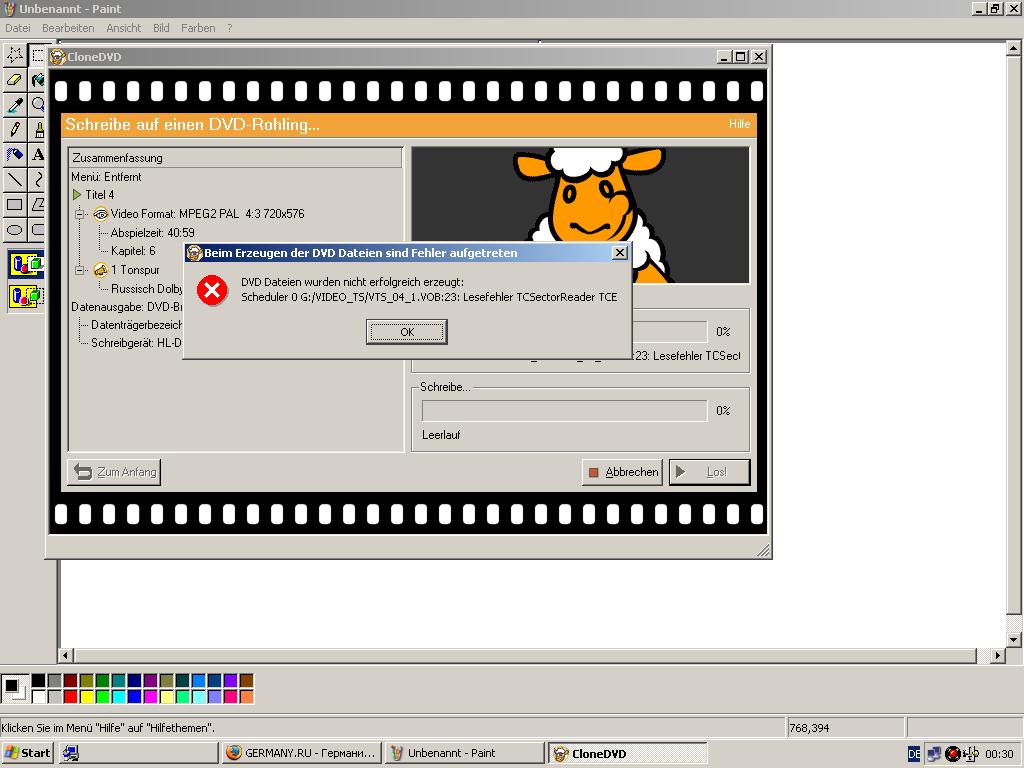Click the DE language indicator in tray
The height and width of the screenshot is (768, 1024).
(x=914, y=754)
